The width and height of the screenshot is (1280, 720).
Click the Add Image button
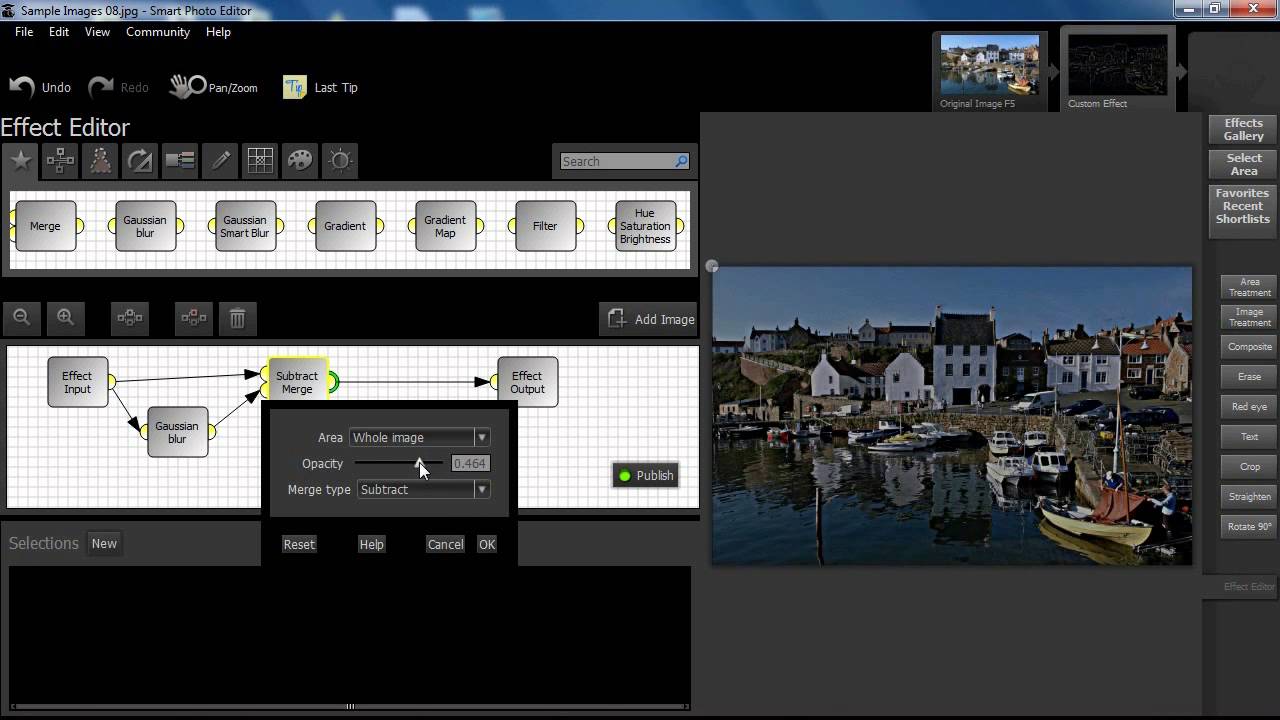(650, 319)
